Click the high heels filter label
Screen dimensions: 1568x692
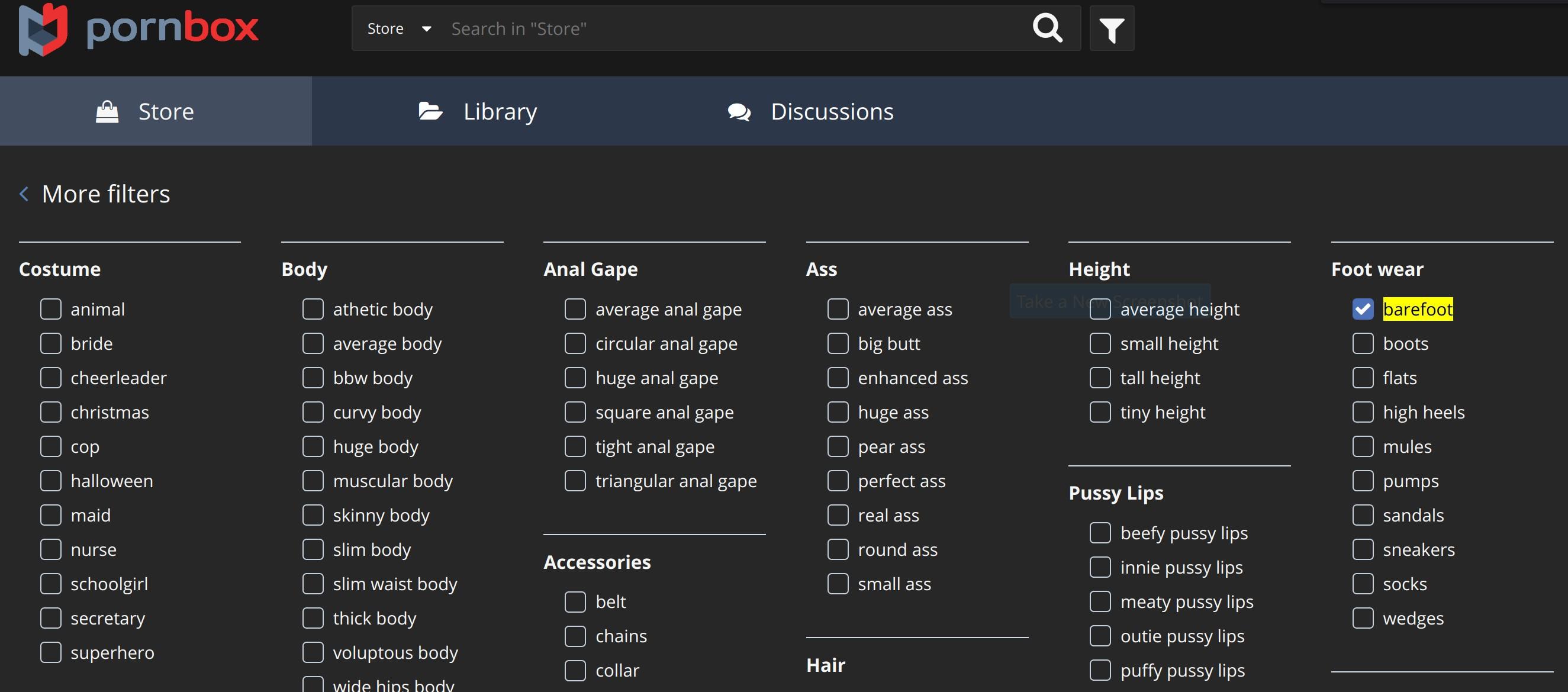click(x=1423, y=413)
